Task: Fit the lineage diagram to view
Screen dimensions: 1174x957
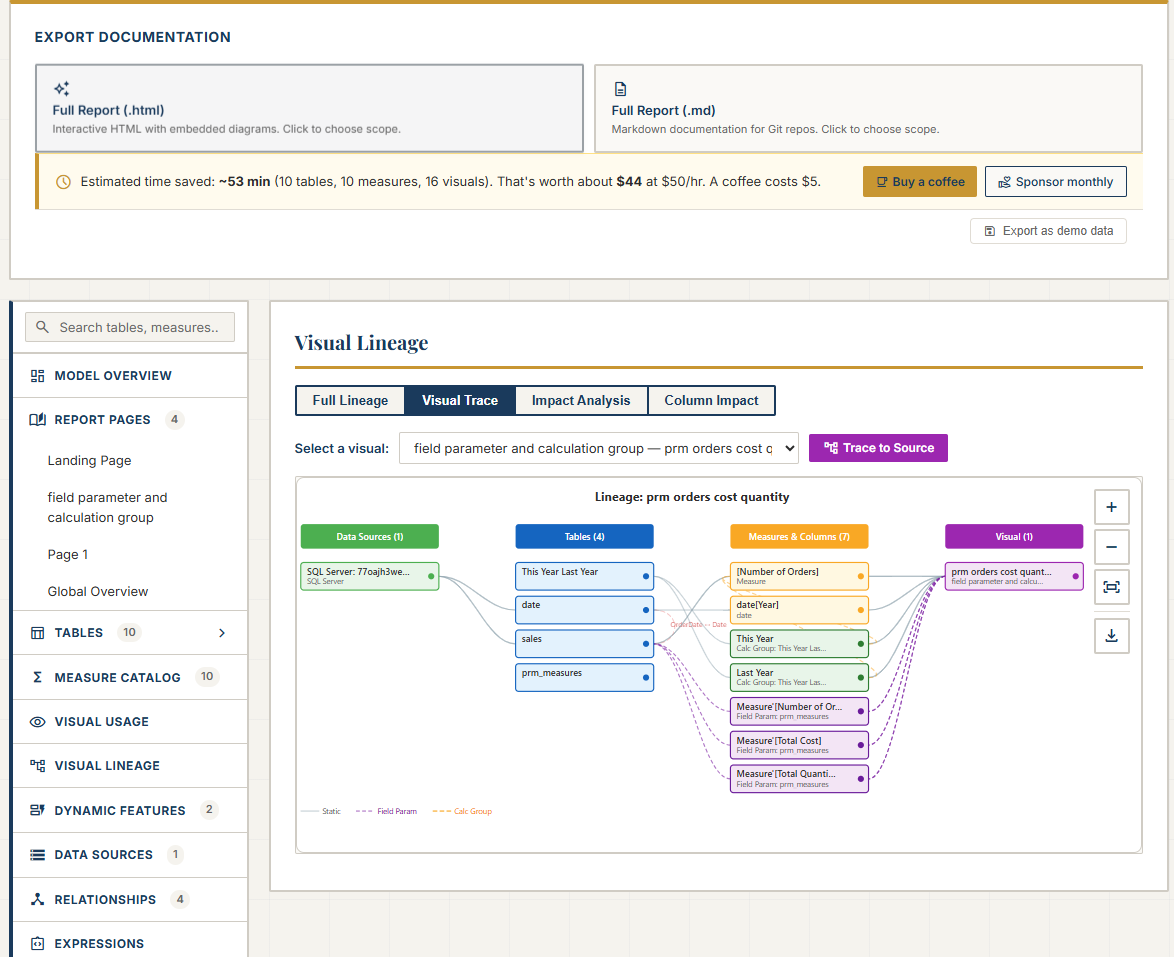Action: 1111,587
